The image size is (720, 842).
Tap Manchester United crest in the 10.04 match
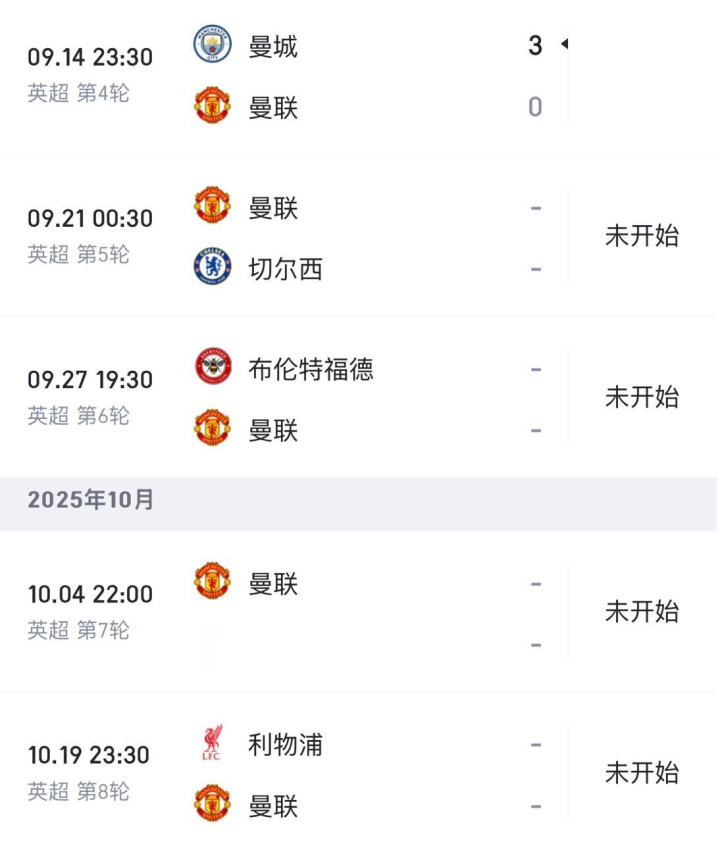coord(212,582)
